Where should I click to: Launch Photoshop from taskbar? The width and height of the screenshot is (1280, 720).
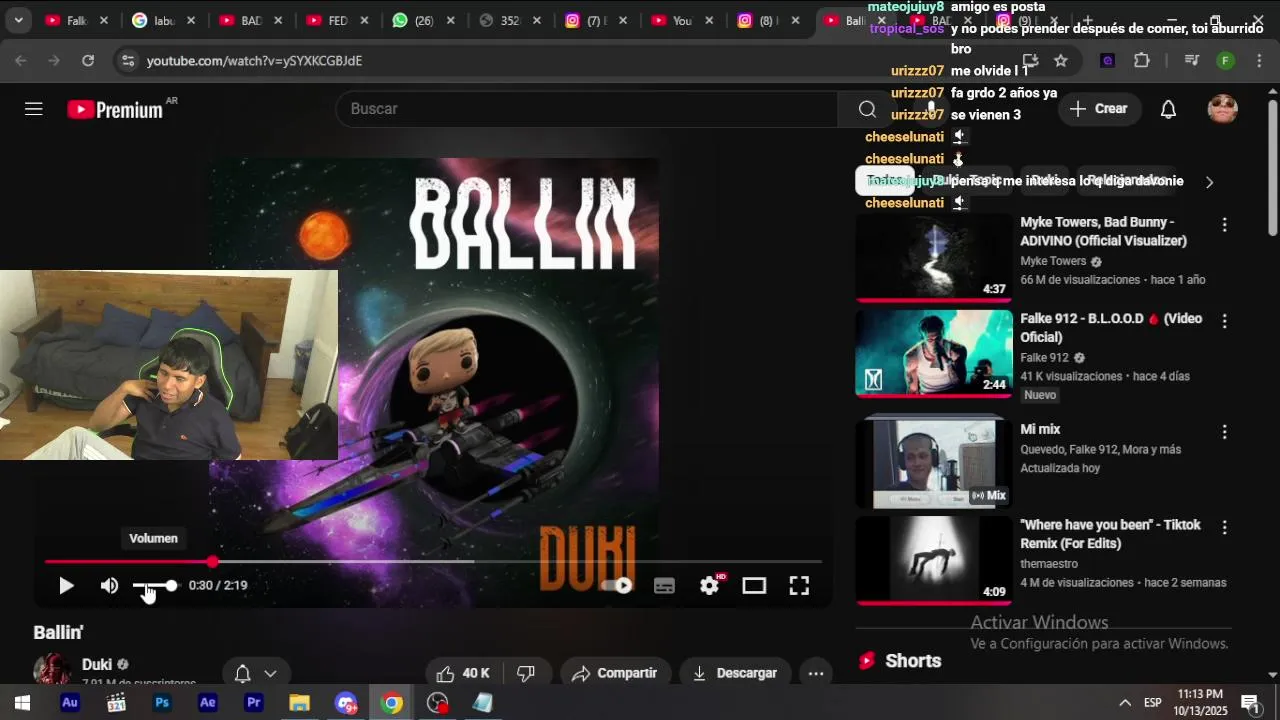click(x=162, y=703)
